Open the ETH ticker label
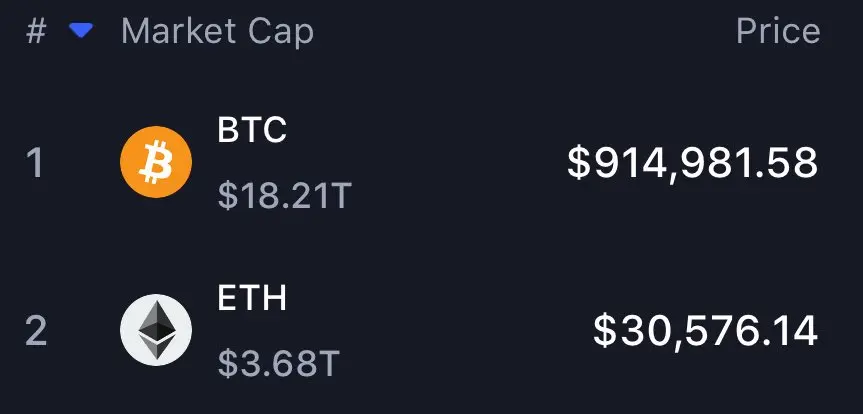Viewport: 863px width, 414px height. [252, 298]
